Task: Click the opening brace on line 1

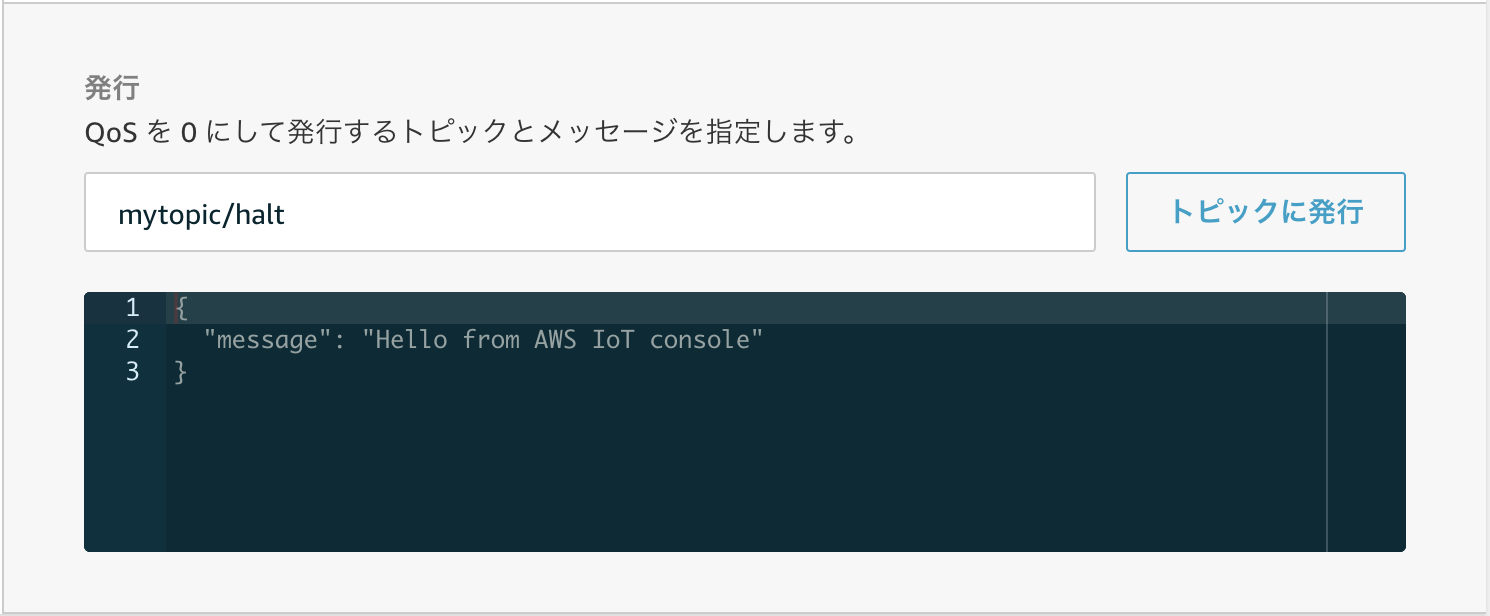Action: pos(180,308)
